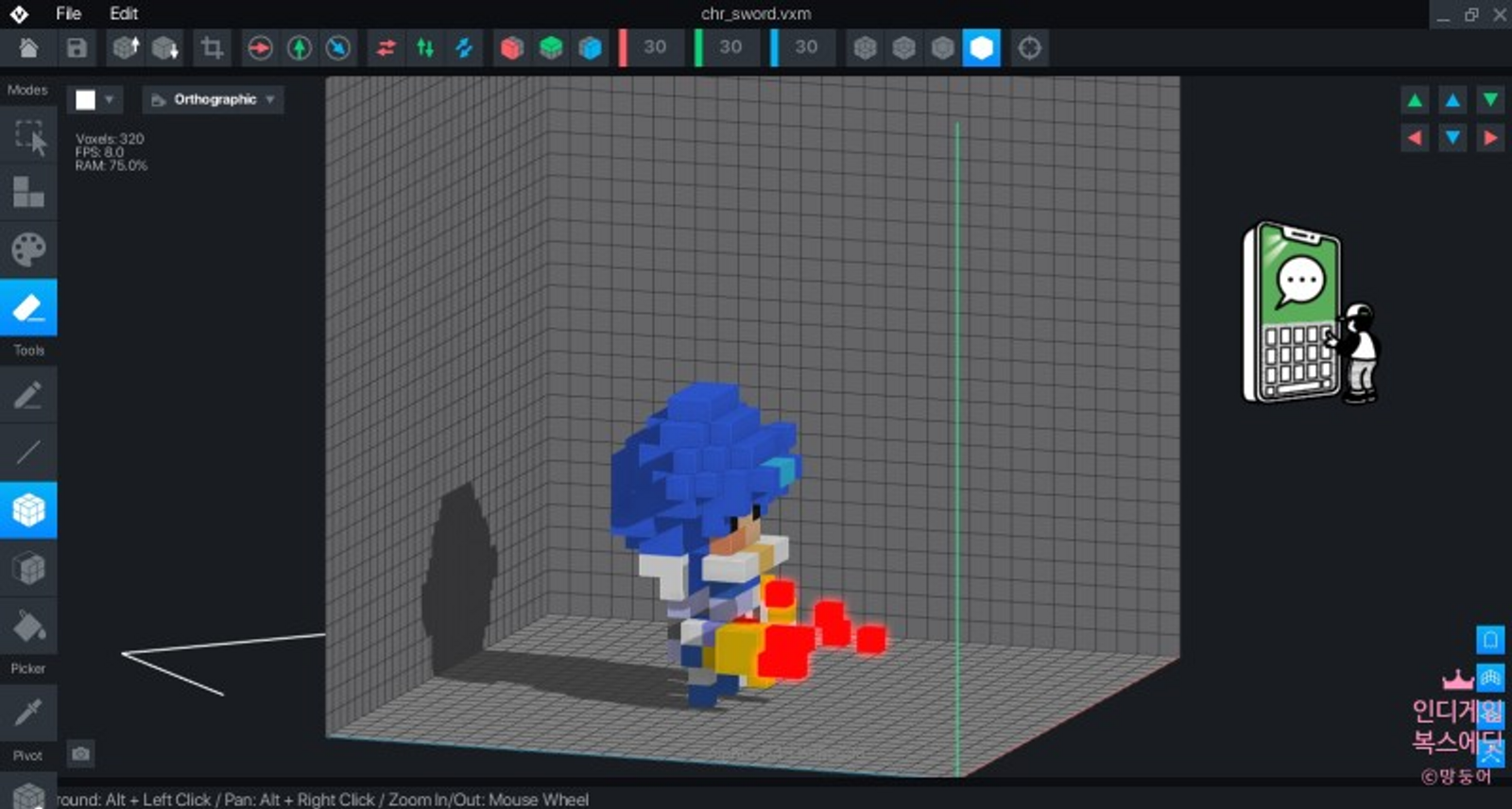Edit the green size field showing 30
The height and width of the screenshot is (809, 1512).
(731, 47)
